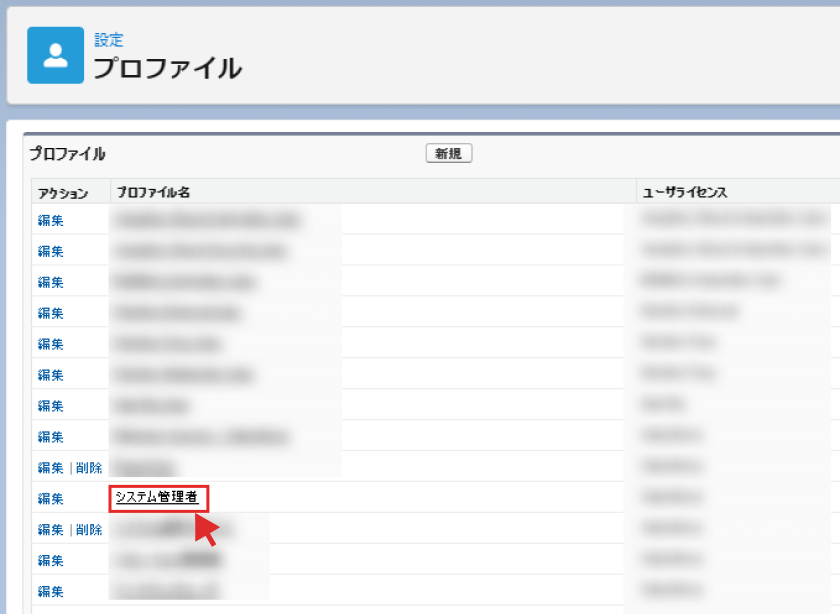Click 編集 in the last visible row
This screenshot has height=614, width=840.
pos(50,591)
